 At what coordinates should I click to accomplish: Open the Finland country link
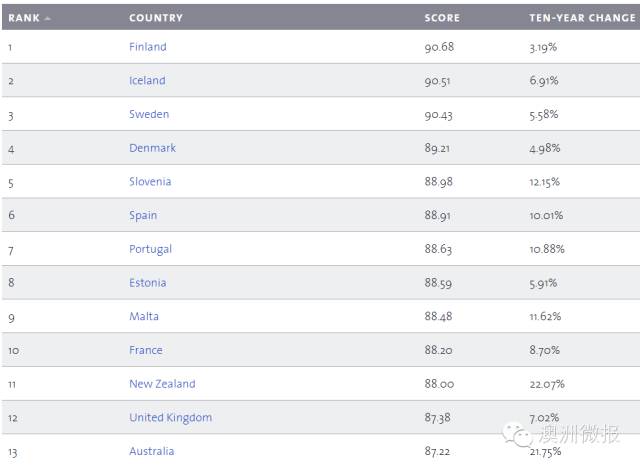[x=148, y=47]
